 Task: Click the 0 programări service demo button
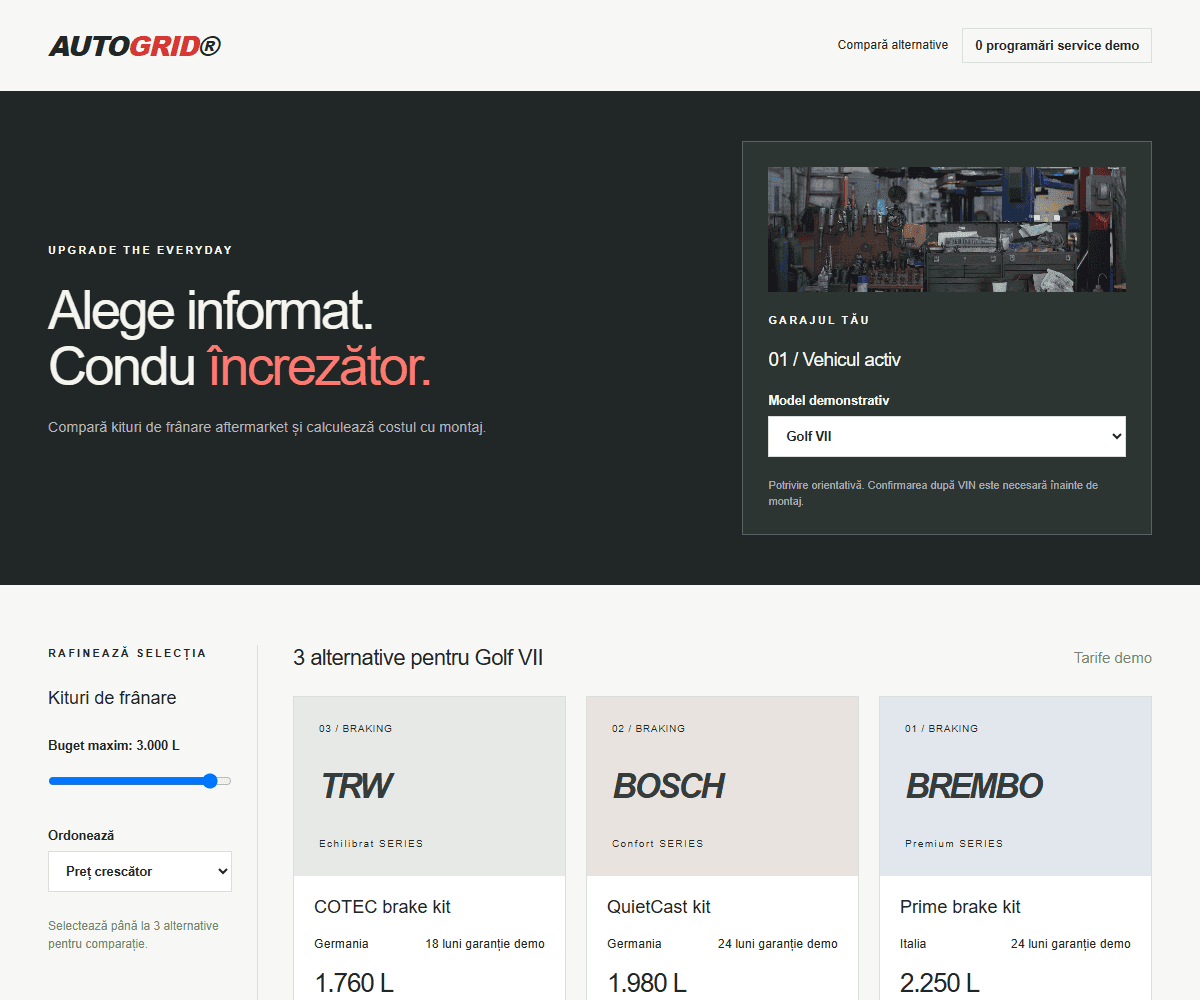pos(1057,46)
